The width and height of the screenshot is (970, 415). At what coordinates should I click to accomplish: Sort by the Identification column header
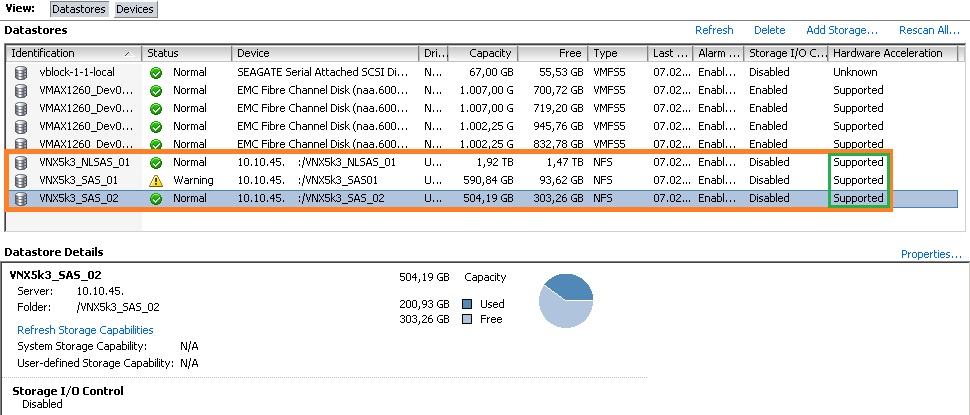pos(70,53)
